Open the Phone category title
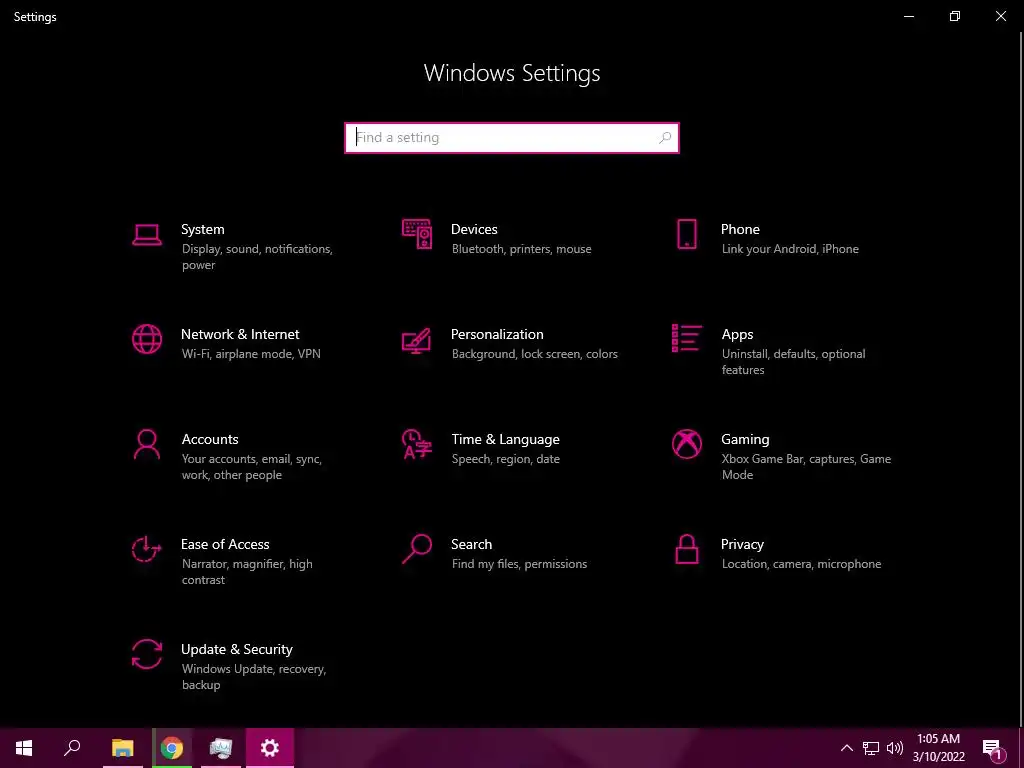The width and height of the screenshot is (1024, 768). click(x=740, y=229)
